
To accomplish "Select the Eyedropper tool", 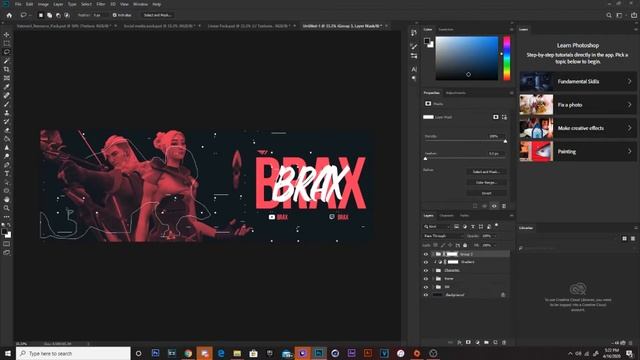I will (7, 87).
